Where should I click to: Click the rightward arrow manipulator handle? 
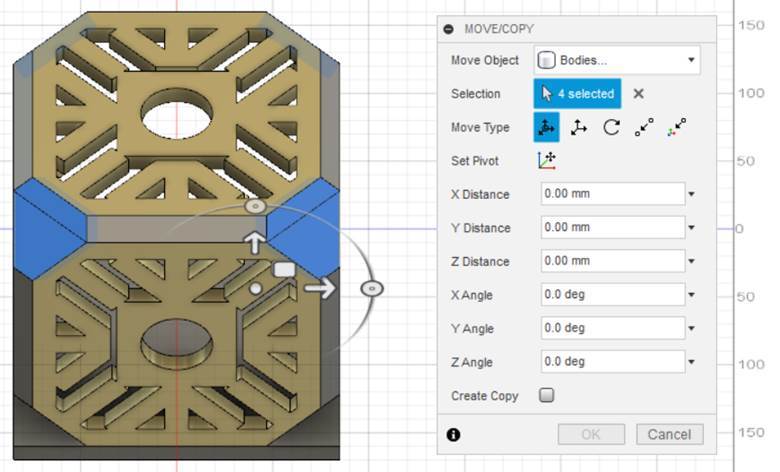(x=320, y=288)
